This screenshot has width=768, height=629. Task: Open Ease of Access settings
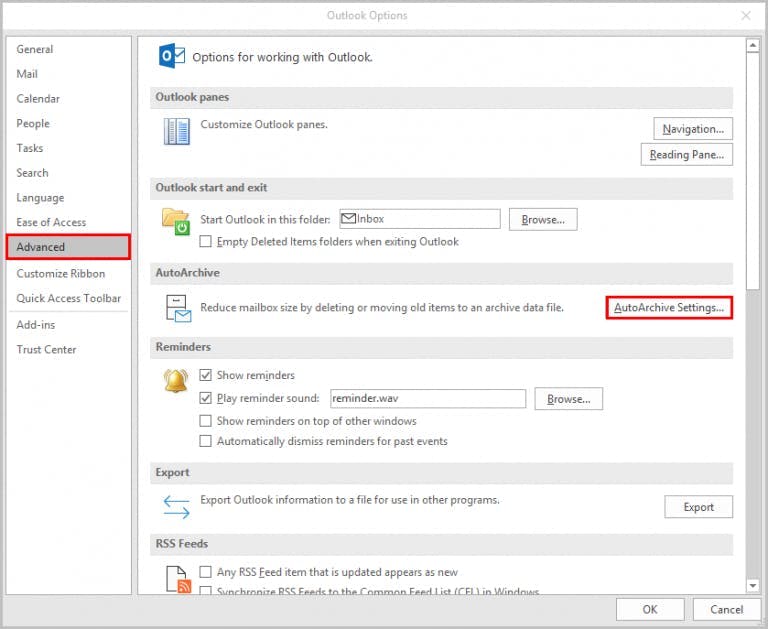pos(69,222)
